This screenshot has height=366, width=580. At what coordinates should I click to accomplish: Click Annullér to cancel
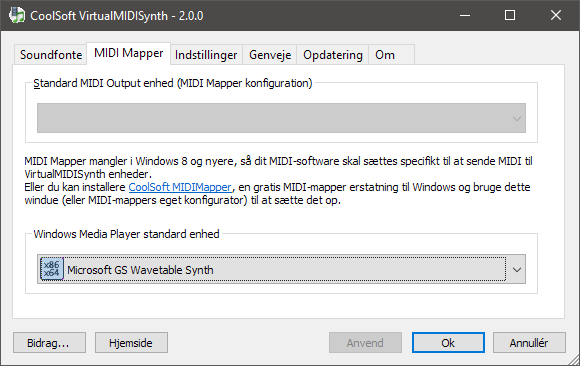click(529, 343)
